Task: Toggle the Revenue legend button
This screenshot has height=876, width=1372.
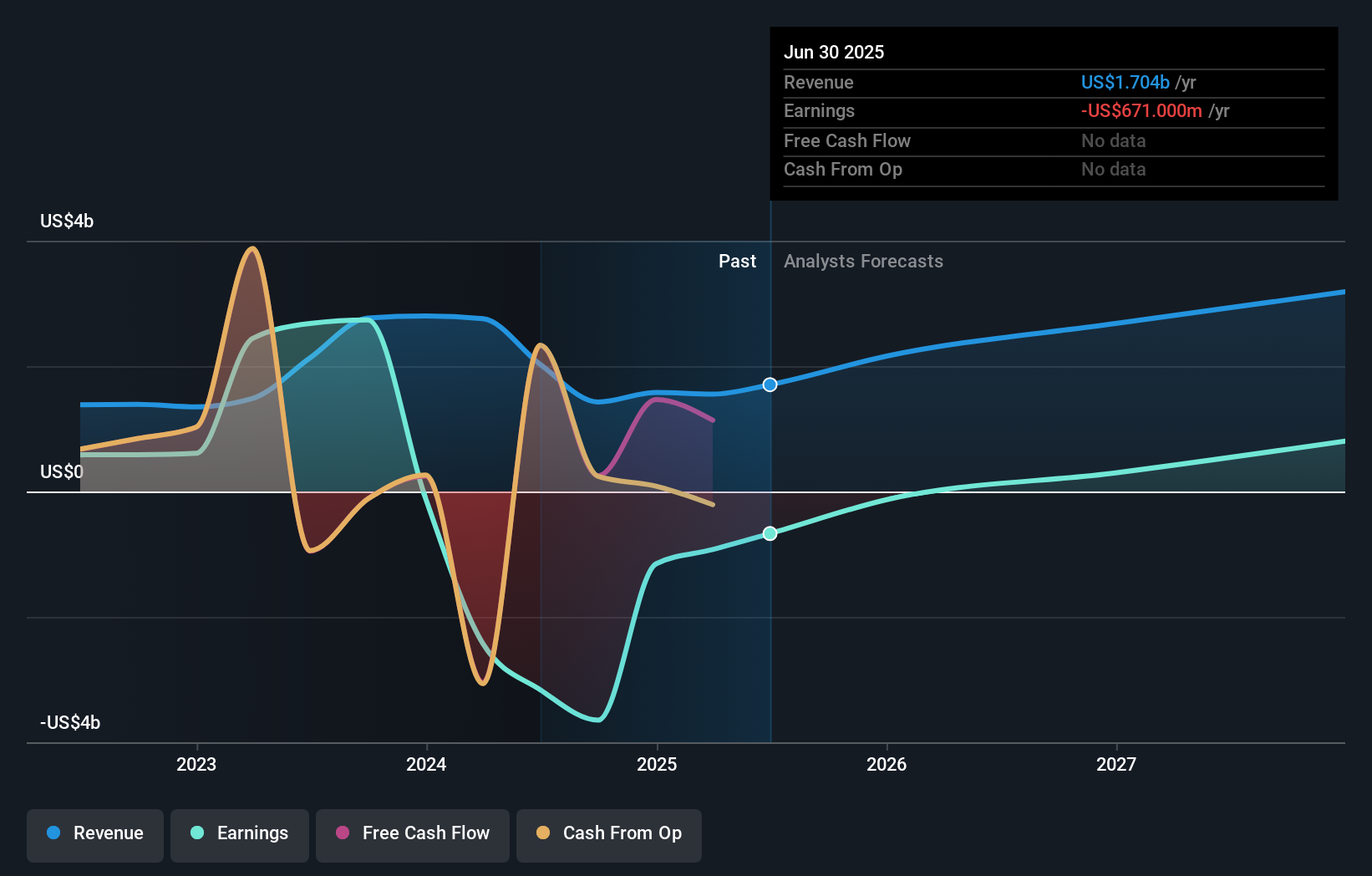Action: [95, 835]
